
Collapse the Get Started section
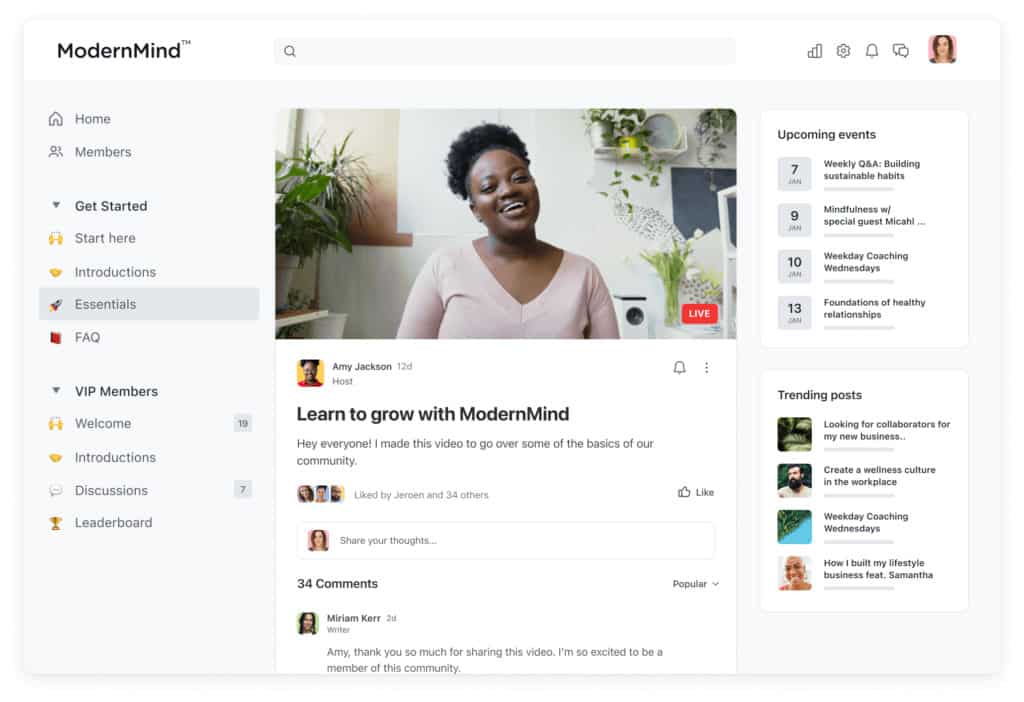56,205
